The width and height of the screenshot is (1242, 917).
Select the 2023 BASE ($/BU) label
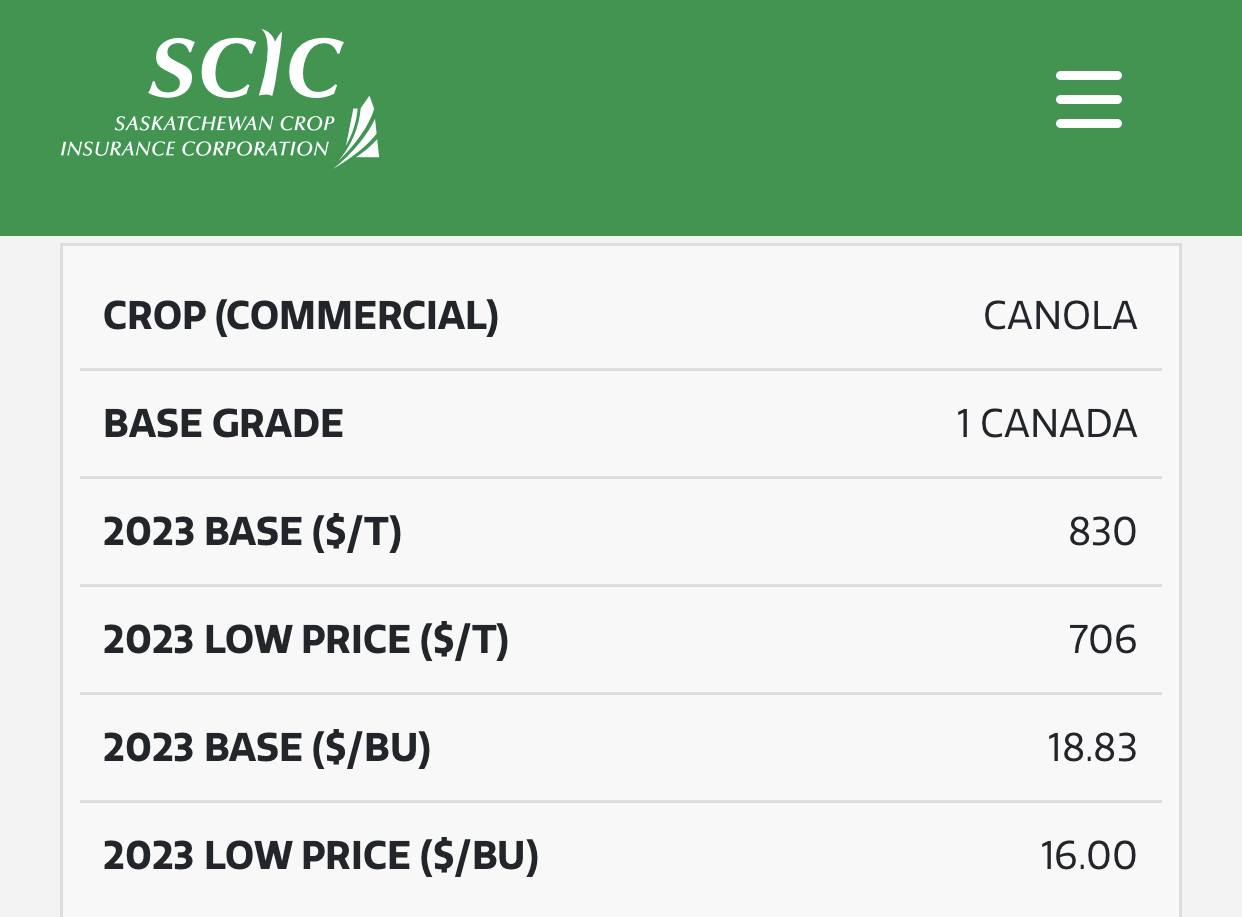(x=267, y=748)
